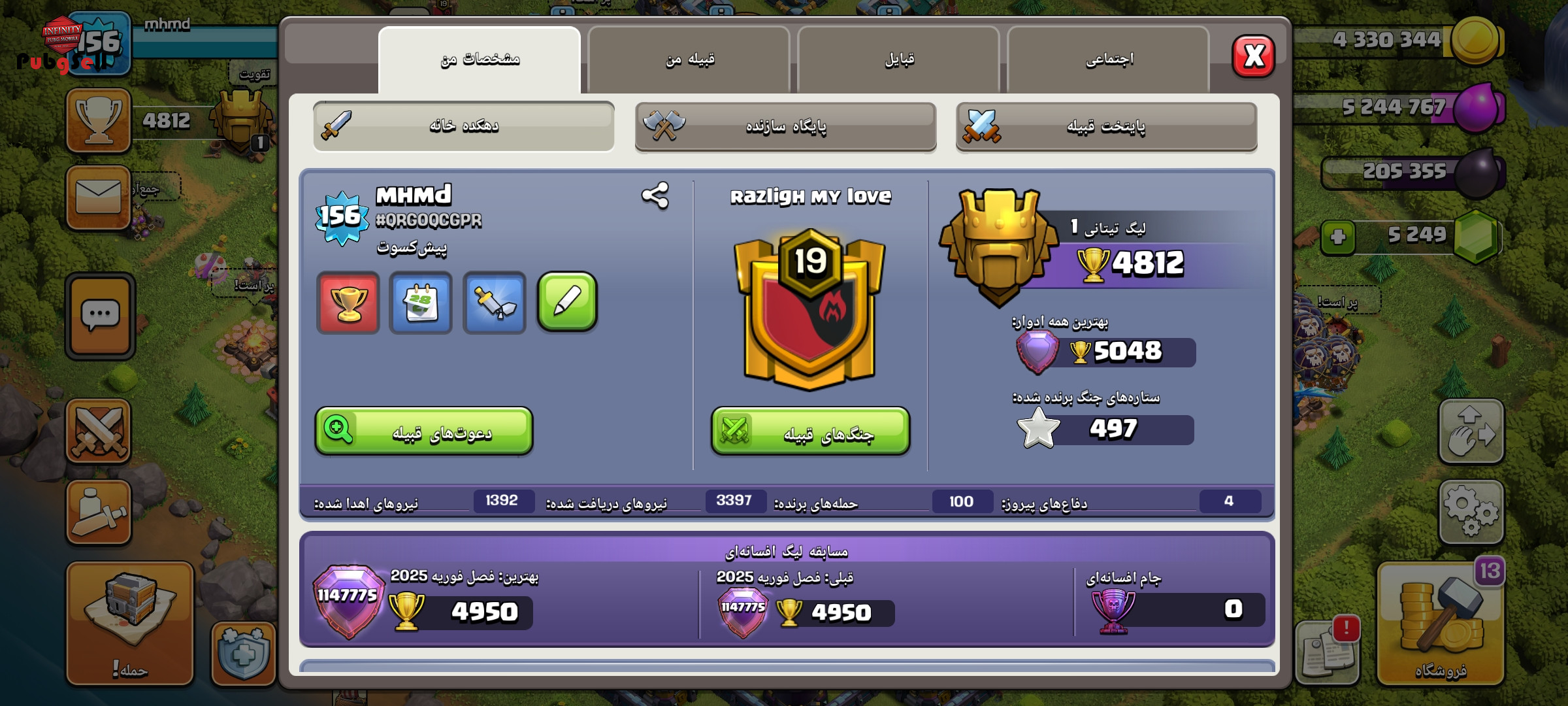Tap the crossed swords battle-log icon
The image size is (1568, 706).
tap(99, 431)
